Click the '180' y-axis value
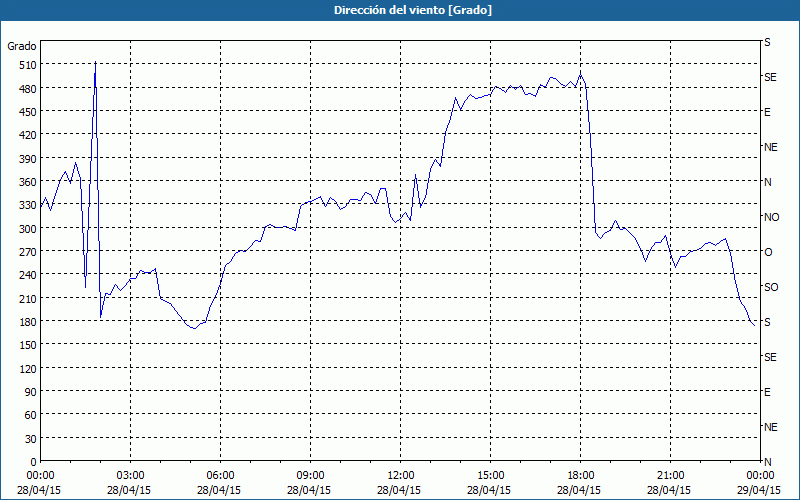Viewport: 800px width, 500px height. click(x=28, y=322)
